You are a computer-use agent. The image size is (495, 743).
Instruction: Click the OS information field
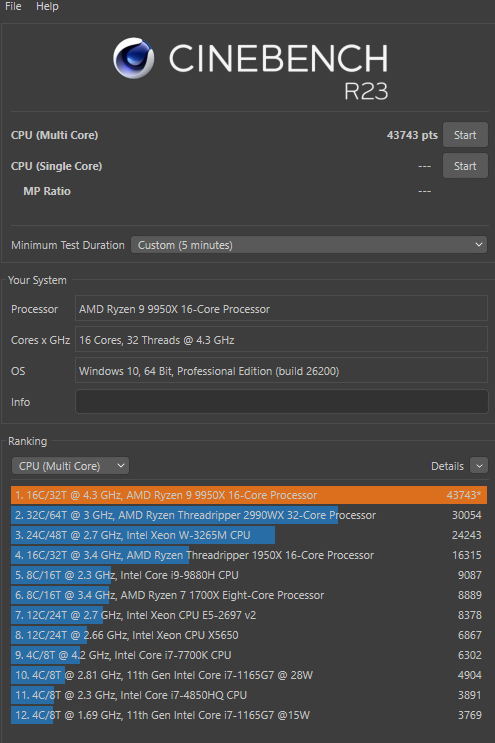pos(281,371)
